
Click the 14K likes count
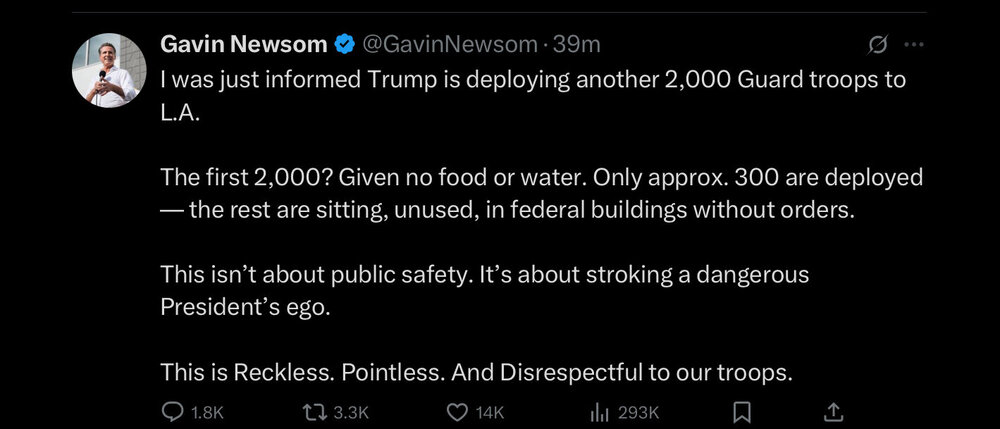pos(491,412)
